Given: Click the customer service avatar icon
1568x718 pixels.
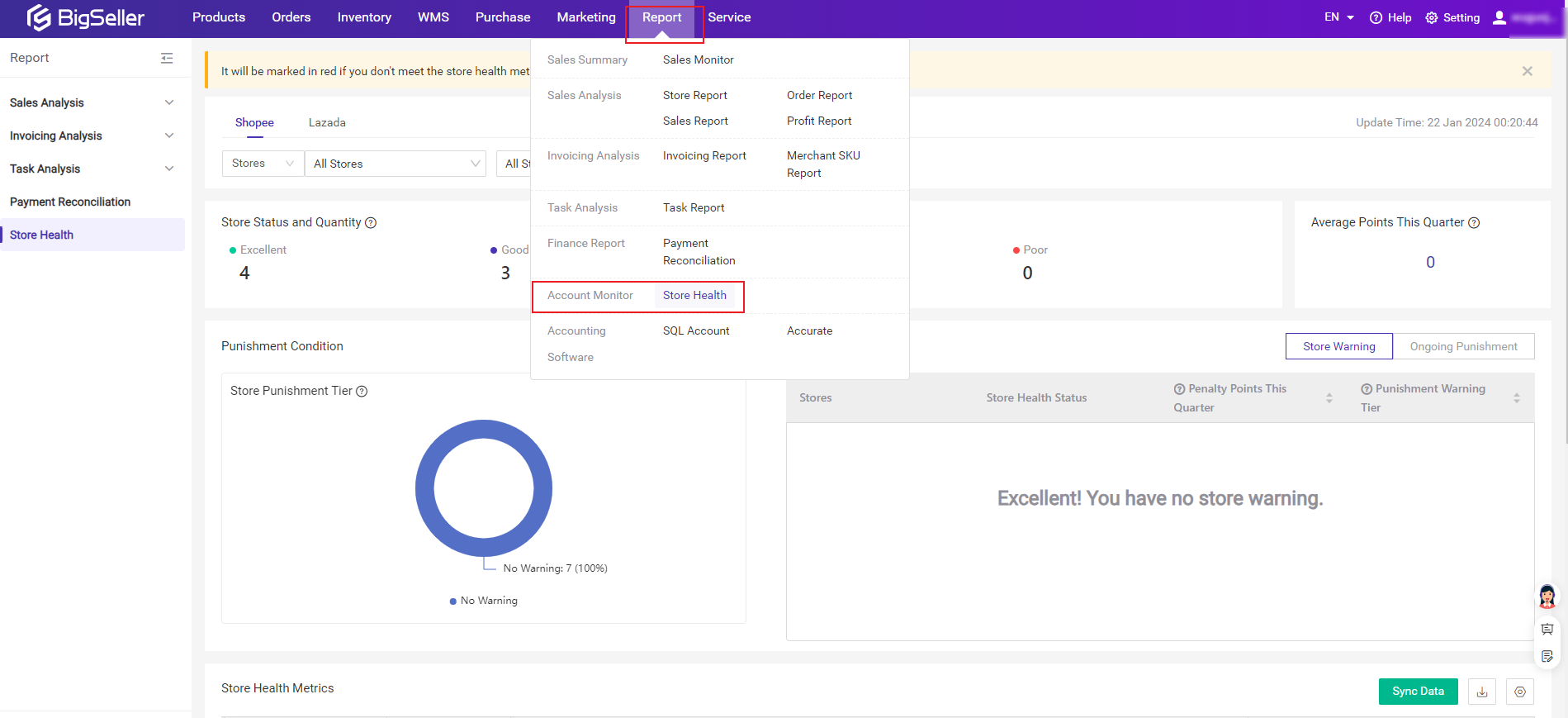Looking at the screenshot, I should point(1547,596).
